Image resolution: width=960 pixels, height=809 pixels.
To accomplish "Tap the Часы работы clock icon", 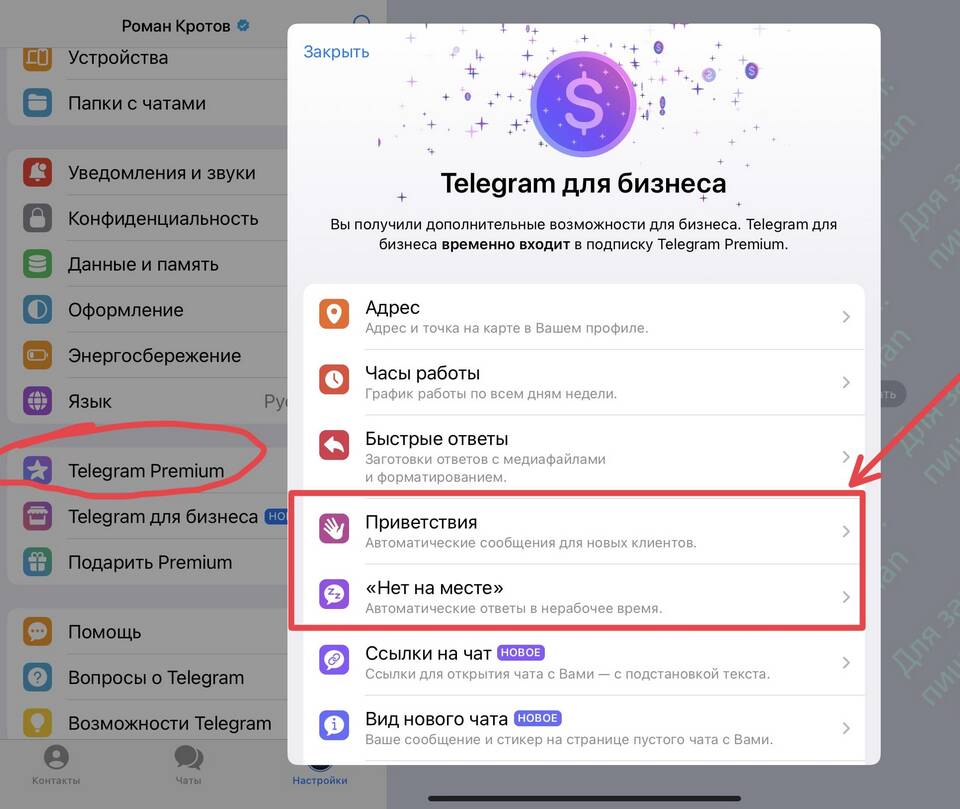I will coord(334,380).
